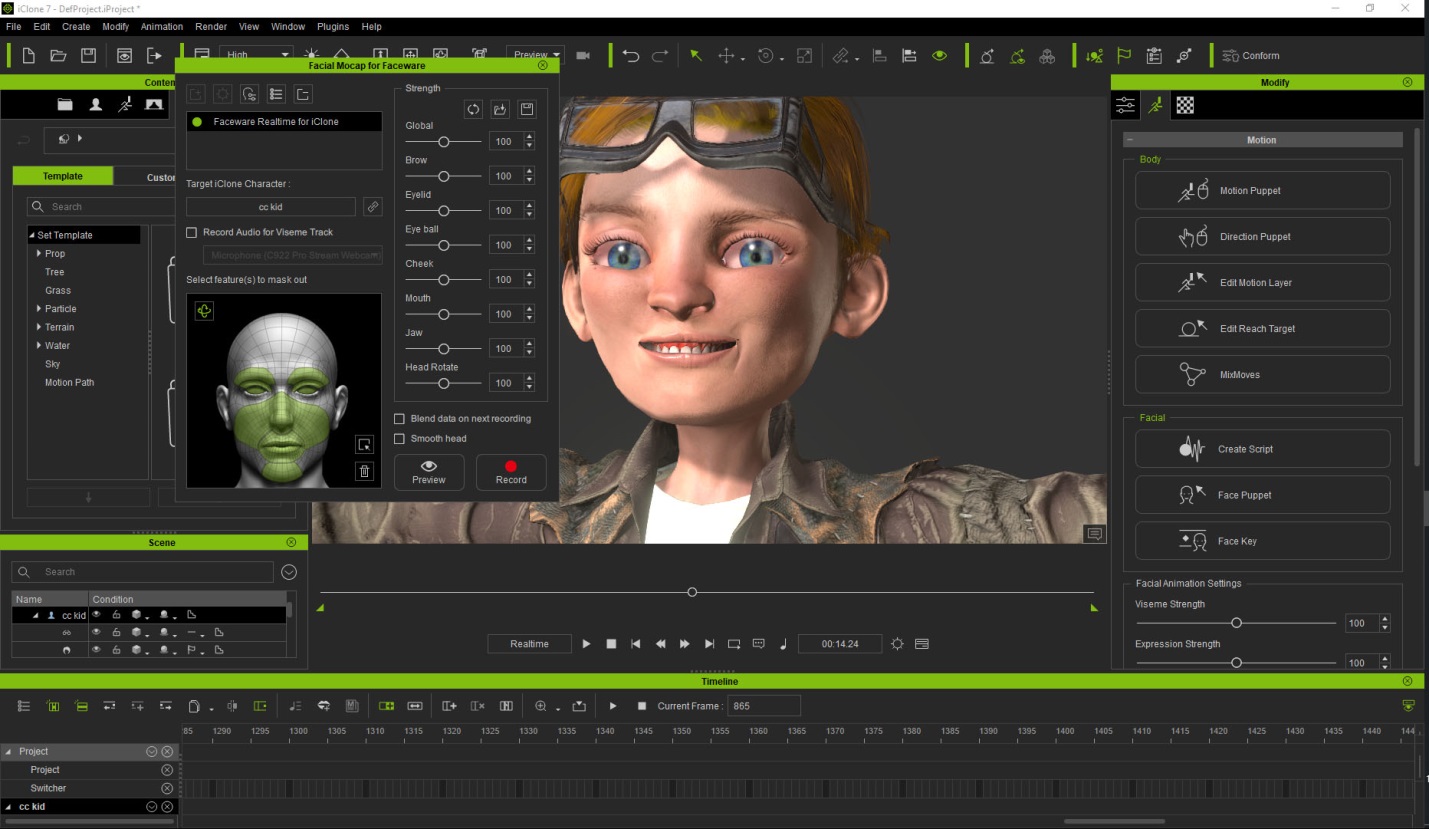This screenshot has width=1429, height=829.
Task: Click the link character chain icon
Action: click(372, 207)
